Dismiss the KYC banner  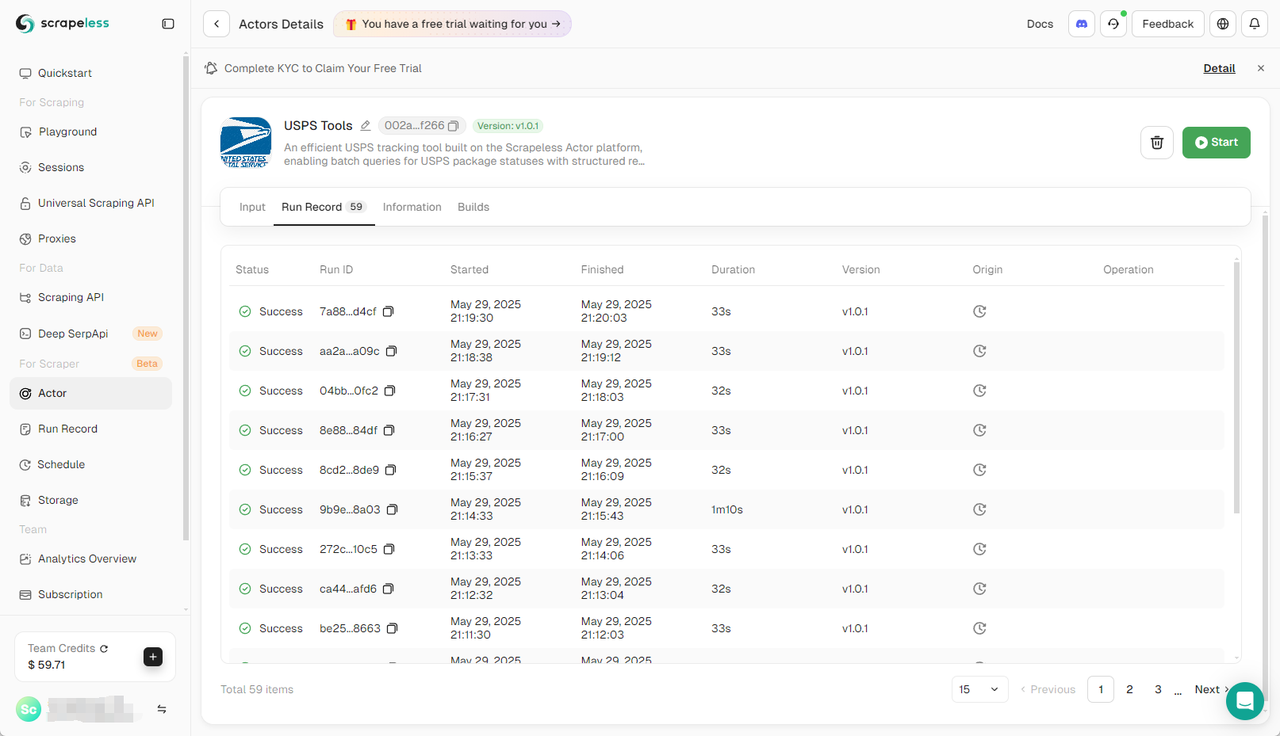[1260, 68]
